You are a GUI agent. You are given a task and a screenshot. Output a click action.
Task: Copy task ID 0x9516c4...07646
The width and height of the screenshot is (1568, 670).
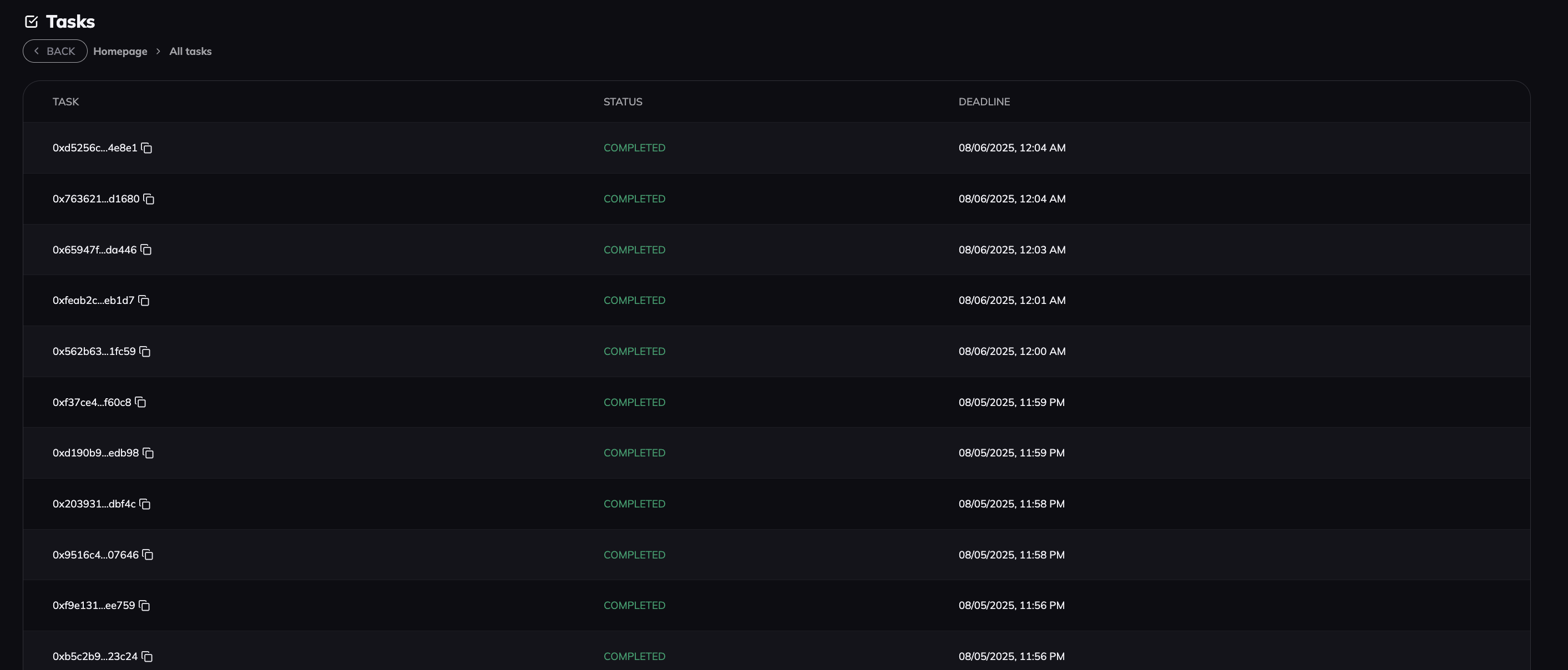pyautogui.click(x=148, y=555)
